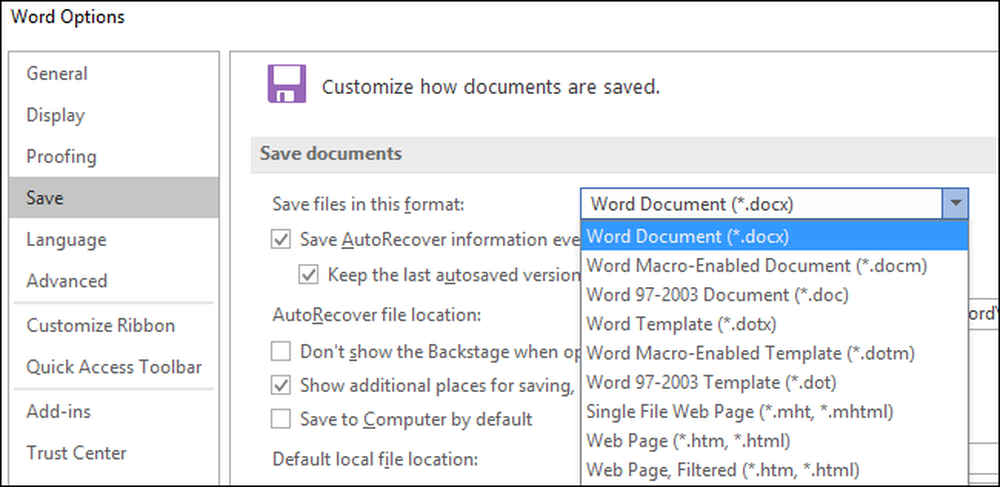1000x487 pixels.
Task: Click the Customize how documents are saved text
Action: tap(490, 87)
